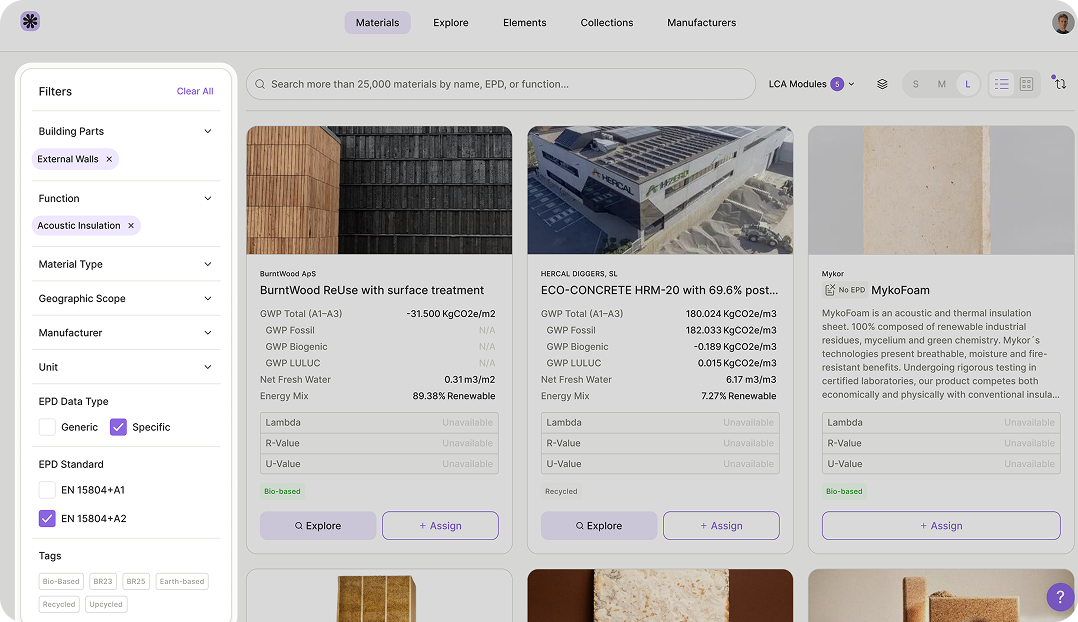Viewport: 1078px width, 622px height.
Task: Click the Bio-based label on MykoFoam card
Action: tap(844, 491)
